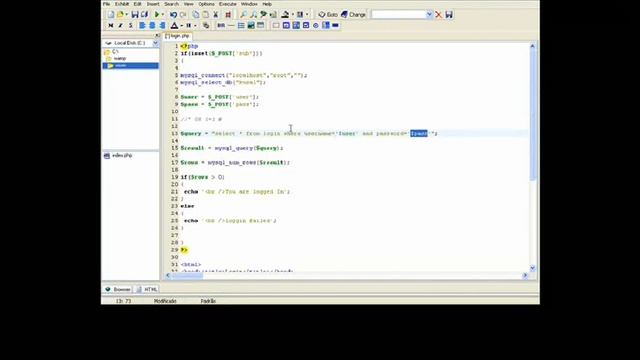Click the red X icon beside combo box
The width and height of the screenshot is (640, 360).
click(438, 15)
